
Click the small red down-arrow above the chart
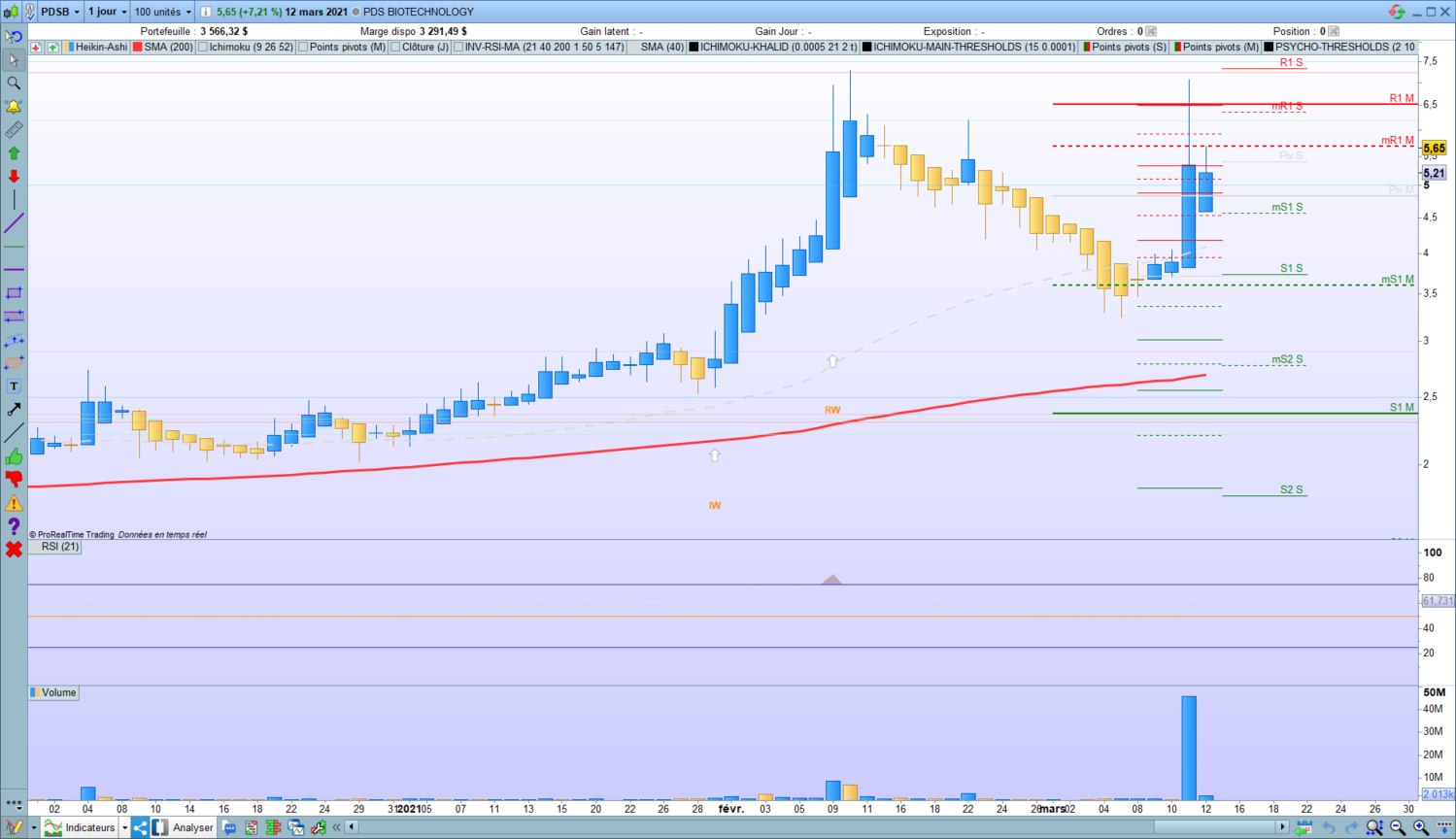36,47
